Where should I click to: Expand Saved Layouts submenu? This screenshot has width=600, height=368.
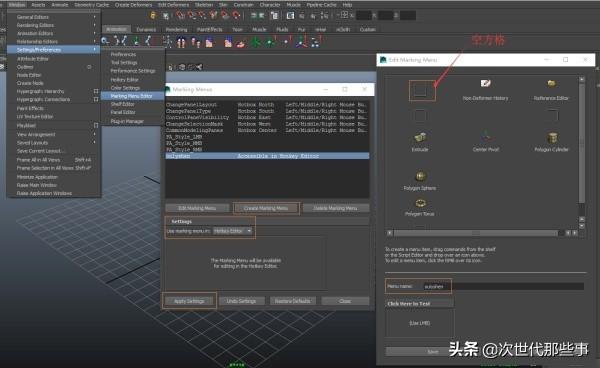point(95,143)
